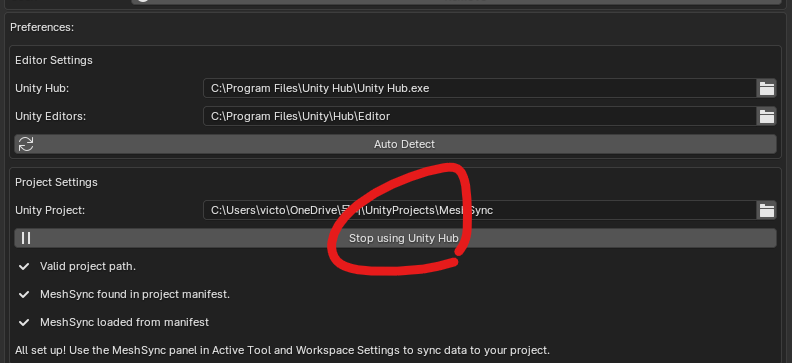Screen dimensions: 792x363
Task: Click checkmark icon beside MeshSync found in manifest
Action: pos(24,294)
